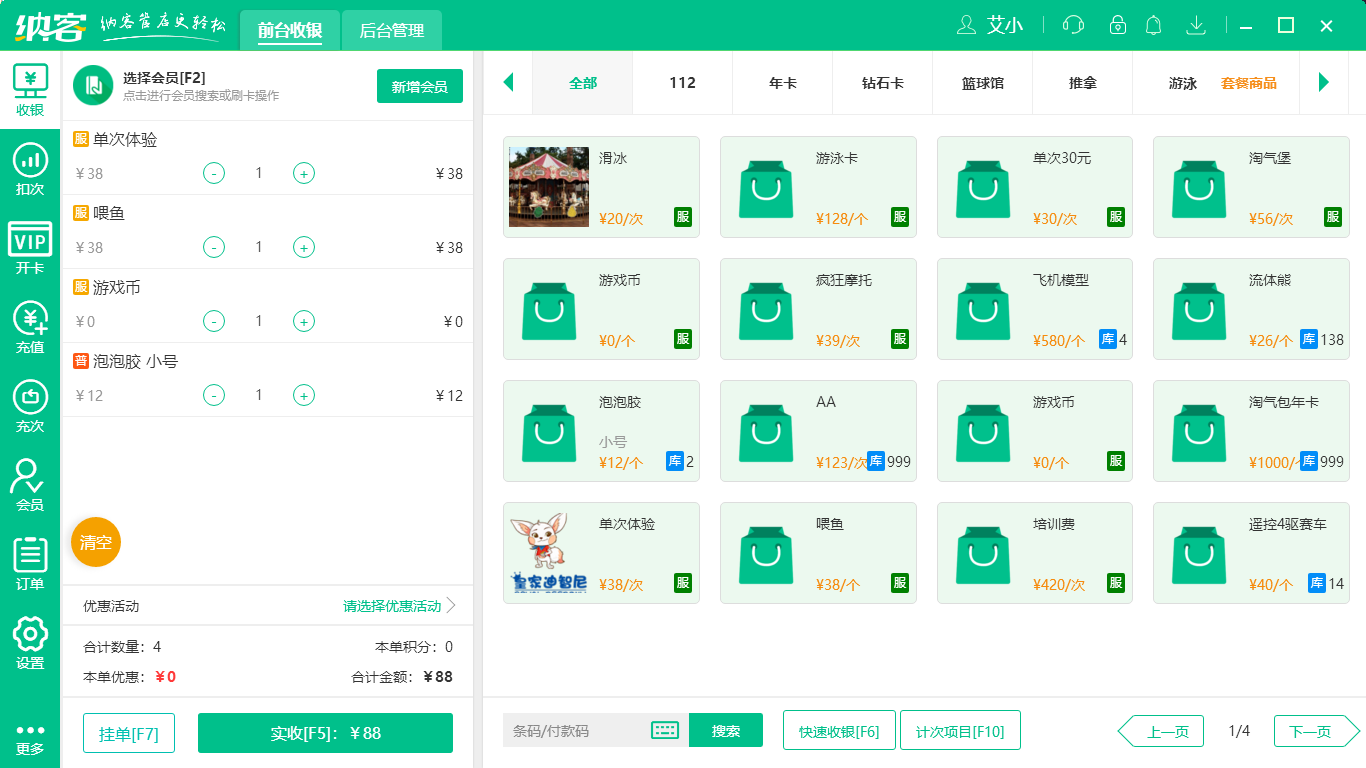This screenshot has width=1366, height=768.
Task: Click the 会员 members sidebar icon
Action: 30,477
